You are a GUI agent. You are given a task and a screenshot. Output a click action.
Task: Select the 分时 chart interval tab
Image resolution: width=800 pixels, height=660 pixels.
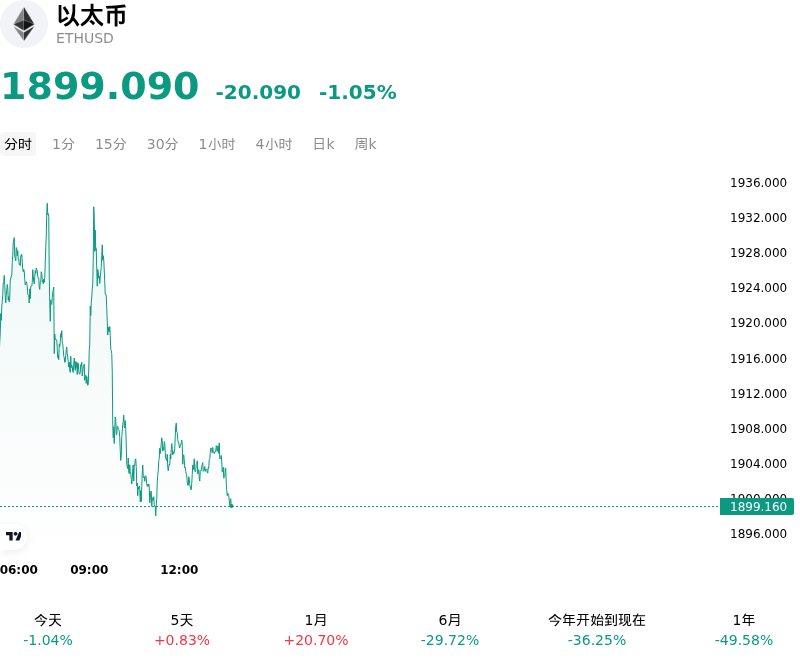coord(18,144)
